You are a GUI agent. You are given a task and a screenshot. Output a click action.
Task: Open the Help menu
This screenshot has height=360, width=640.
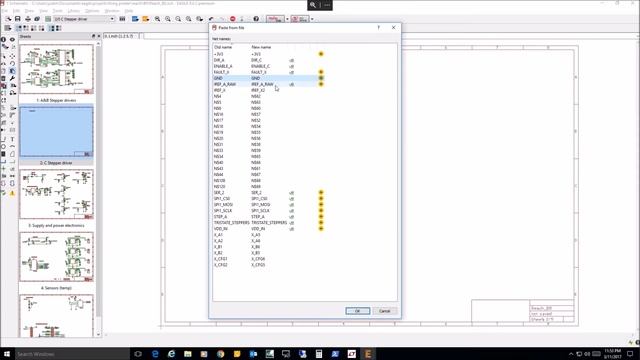[129, 11]
